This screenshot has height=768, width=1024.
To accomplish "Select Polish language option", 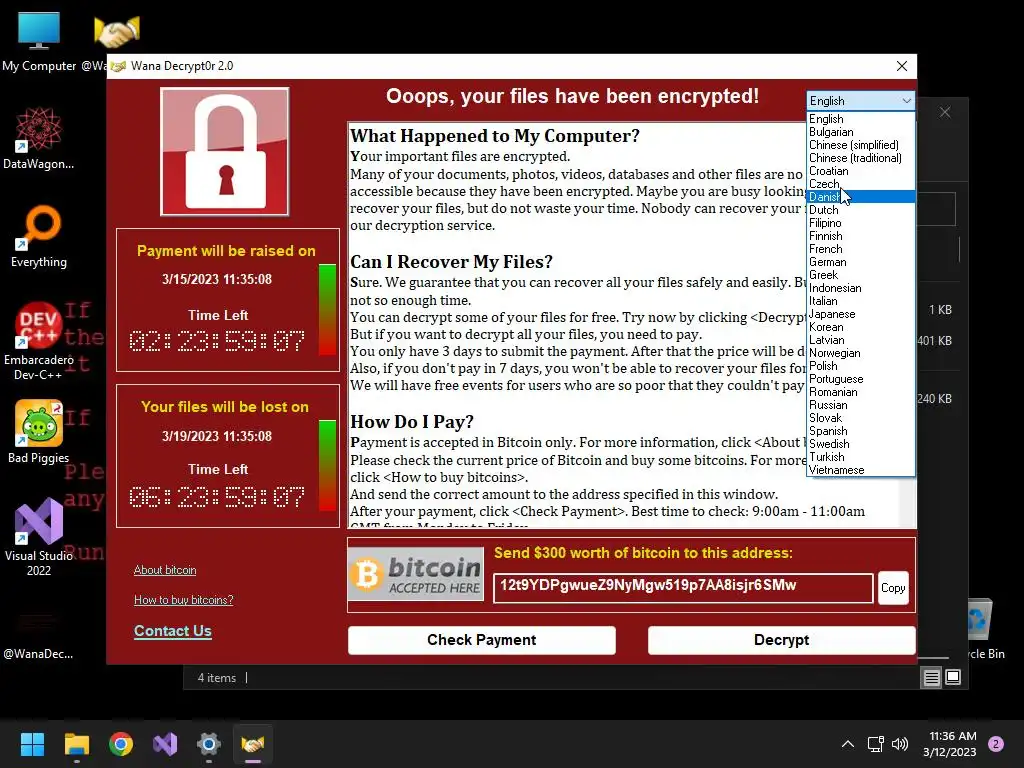I will coord(861,366).
